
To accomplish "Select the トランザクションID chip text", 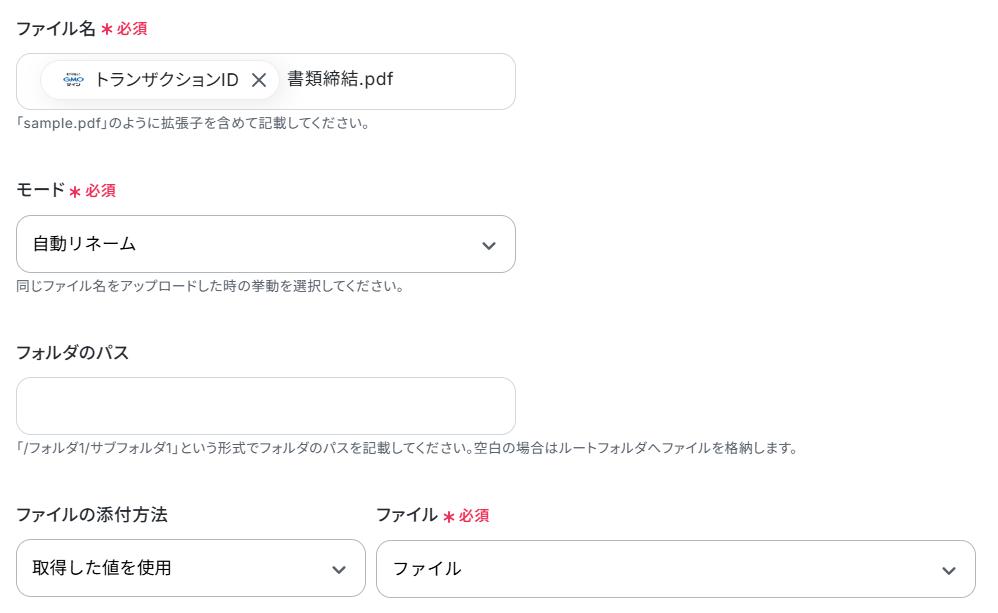I will (x=166, y=80).
